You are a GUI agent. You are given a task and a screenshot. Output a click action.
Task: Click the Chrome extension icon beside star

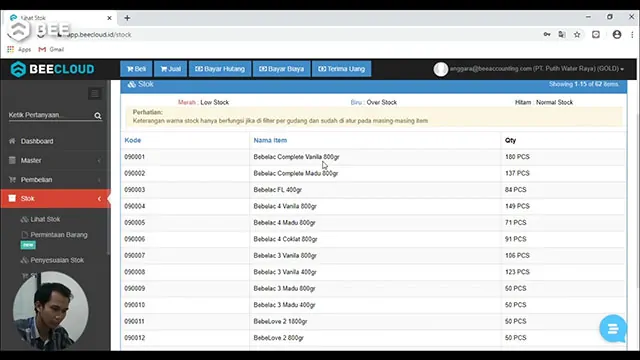click(596, 35)
